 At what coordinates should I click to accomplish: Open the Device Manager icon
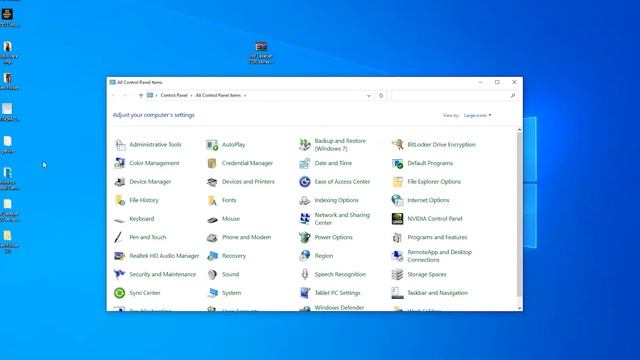click(x=120, y=182)
